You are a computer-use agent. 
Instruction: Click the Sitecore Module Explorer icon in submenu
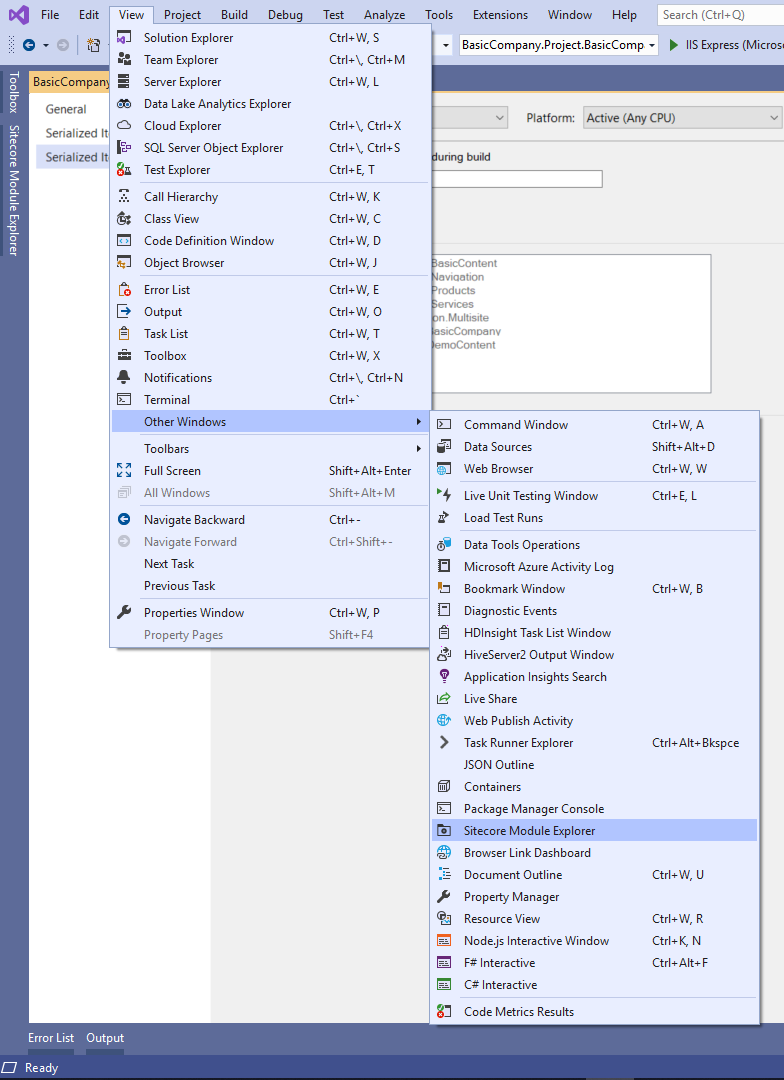tap(444, 831)
